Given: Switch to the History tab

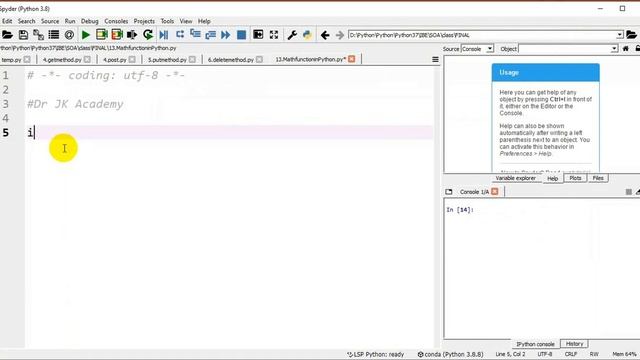Looking at the screenshot, I should [x=574, y=344].
